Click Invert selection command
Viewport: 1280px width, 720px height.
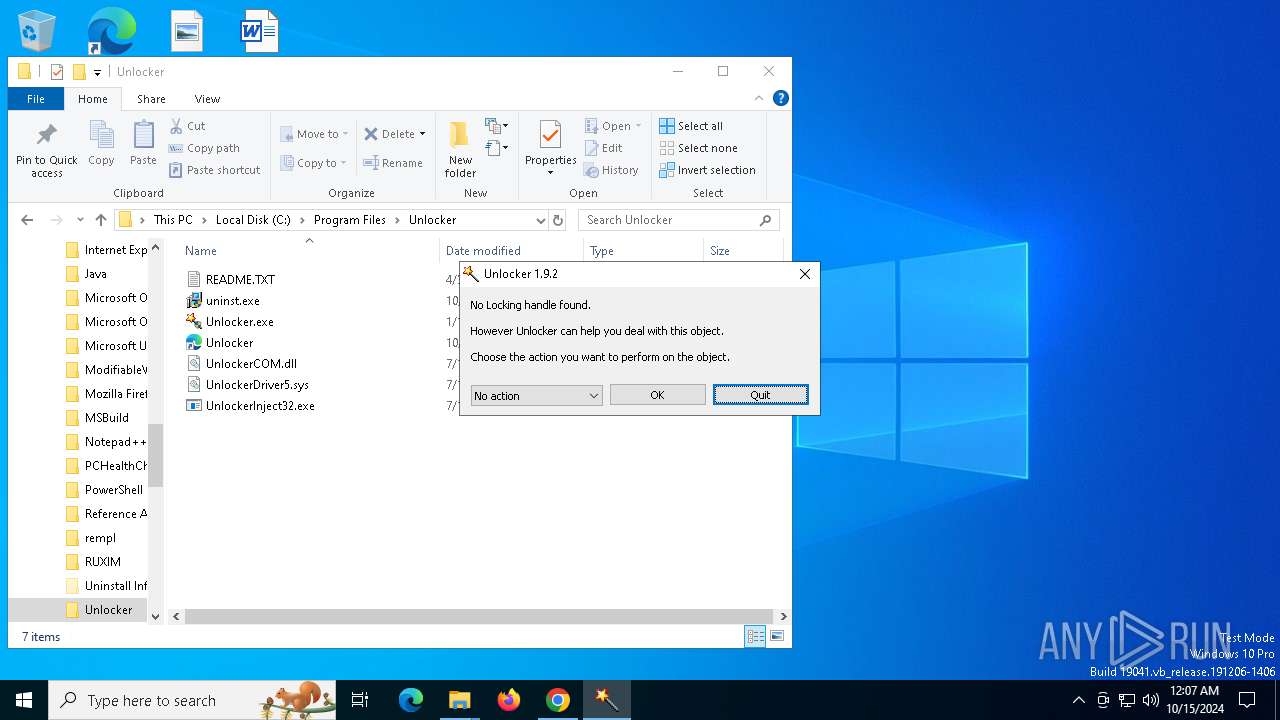pyautogui.click(x=707, y=170)
